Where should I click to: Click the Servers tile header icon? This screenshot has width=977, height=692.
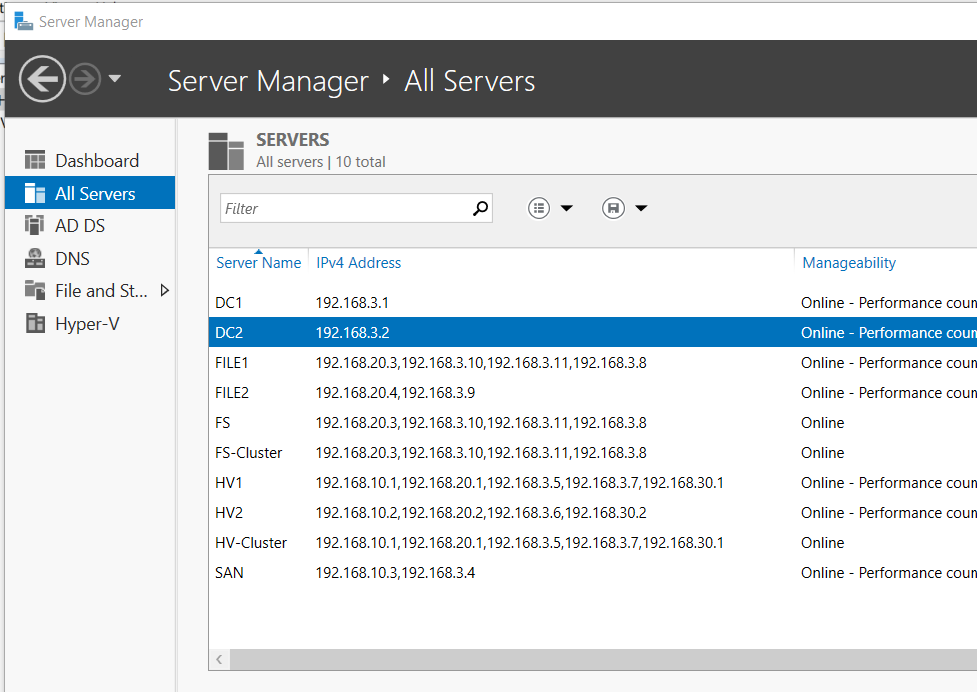click(x=226, y=151)
